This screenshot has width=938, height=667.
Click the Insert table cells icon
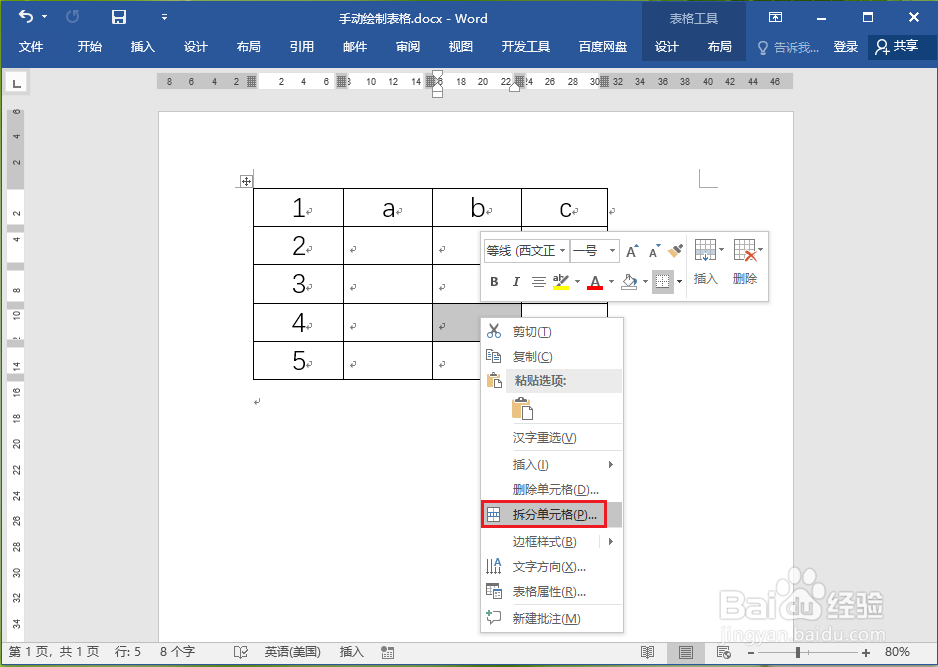click(x=706, y=248)
